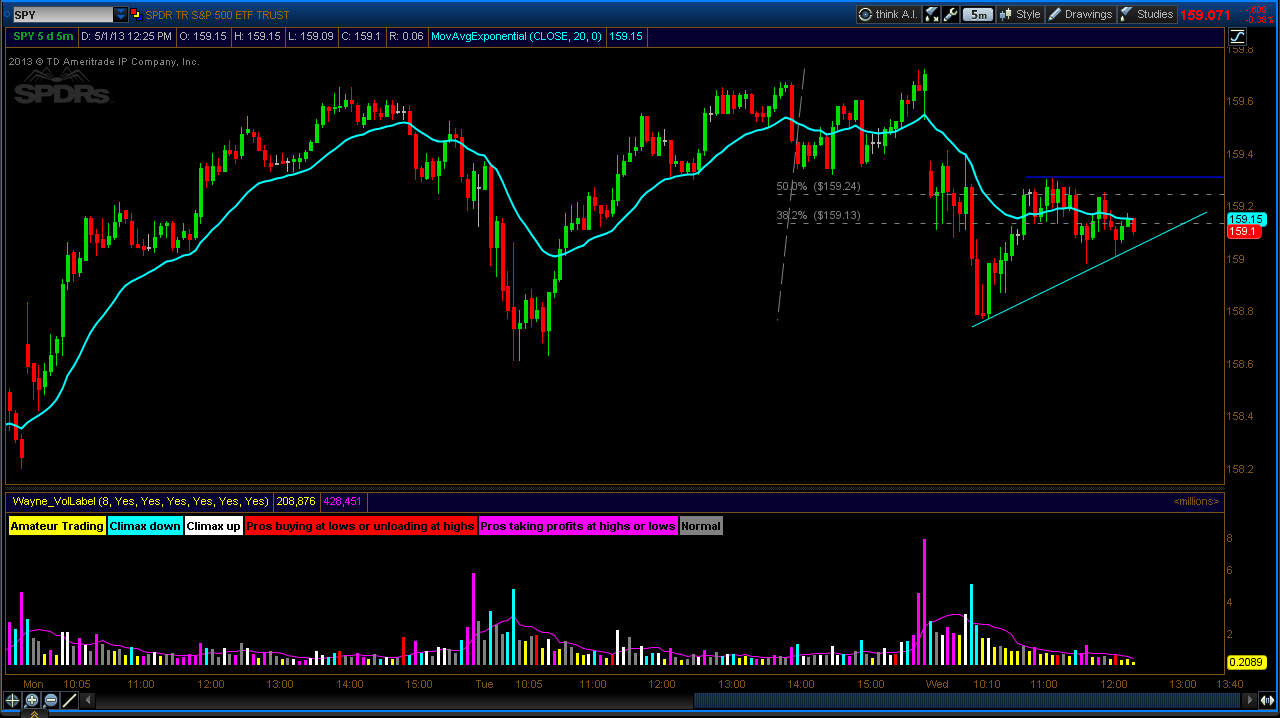The height and width of the screenshot is (718, 1280).
Task: Open the Studies menu
Action: 1146,14
